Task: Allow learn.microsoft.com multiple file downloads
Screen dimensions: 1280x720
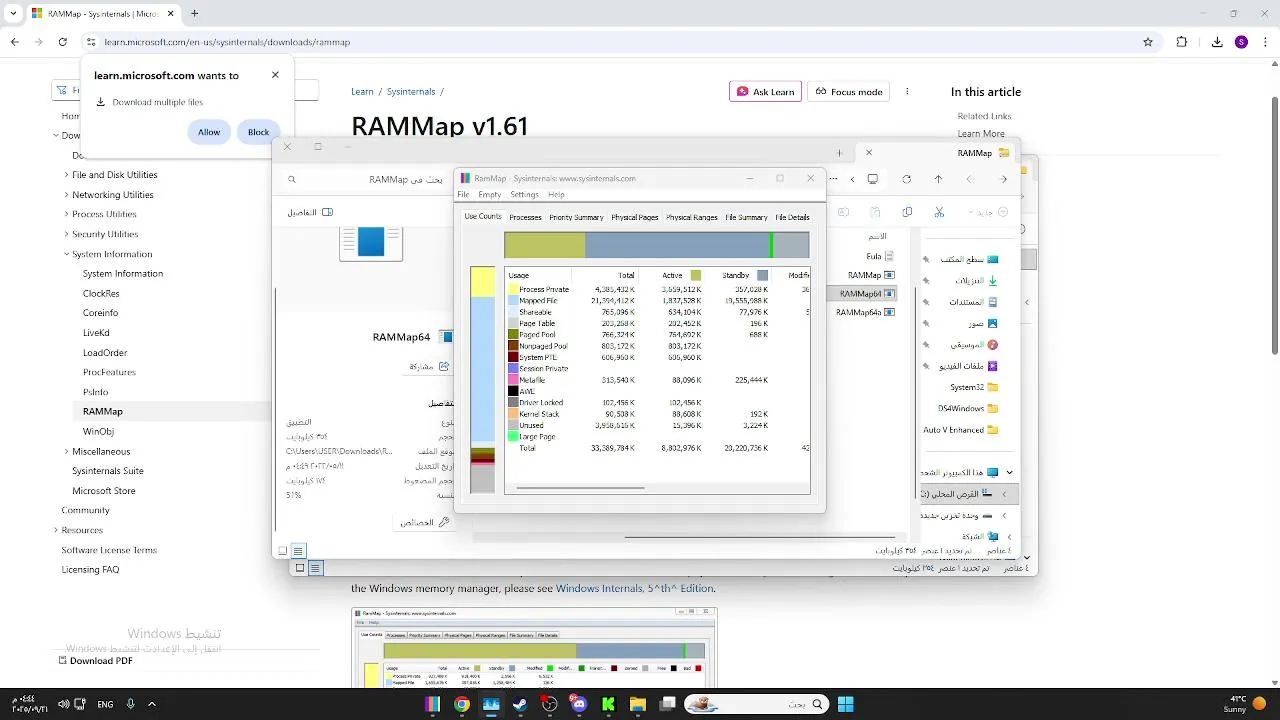Action: click(209, 132)
